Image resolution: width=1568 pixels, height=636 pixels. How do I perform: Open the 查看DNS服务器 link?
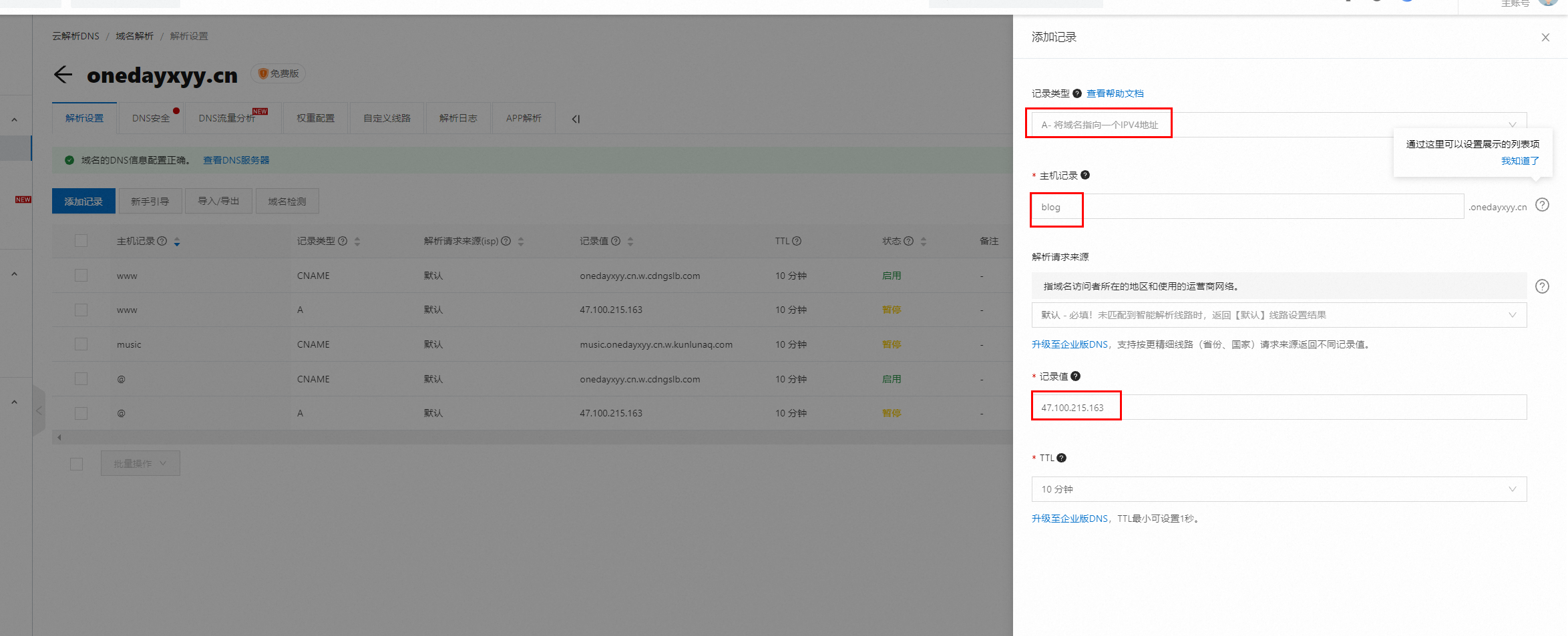pyautogui.click(x=236, y=160)
